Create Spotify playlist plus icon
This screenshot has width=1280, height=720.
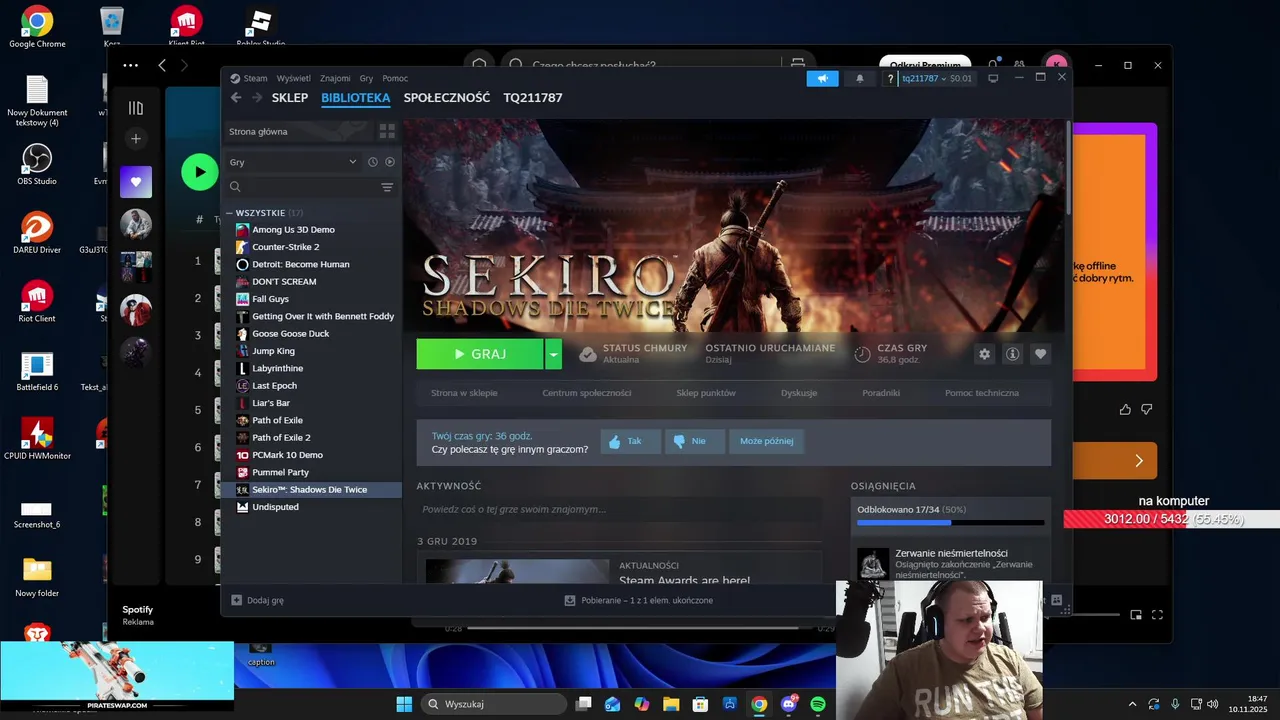[x=136, y=138]
